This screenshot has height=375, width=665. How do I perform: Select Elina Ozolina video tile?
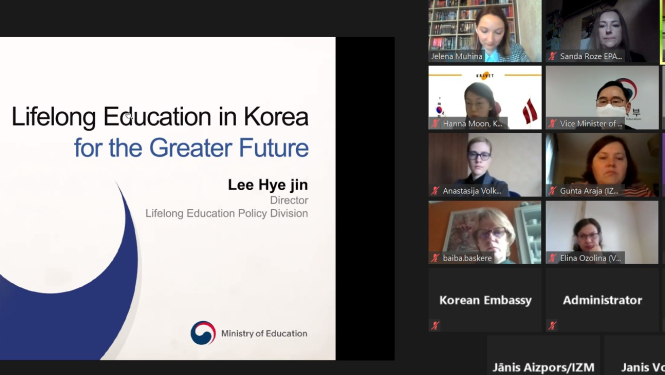coord(602,232)
